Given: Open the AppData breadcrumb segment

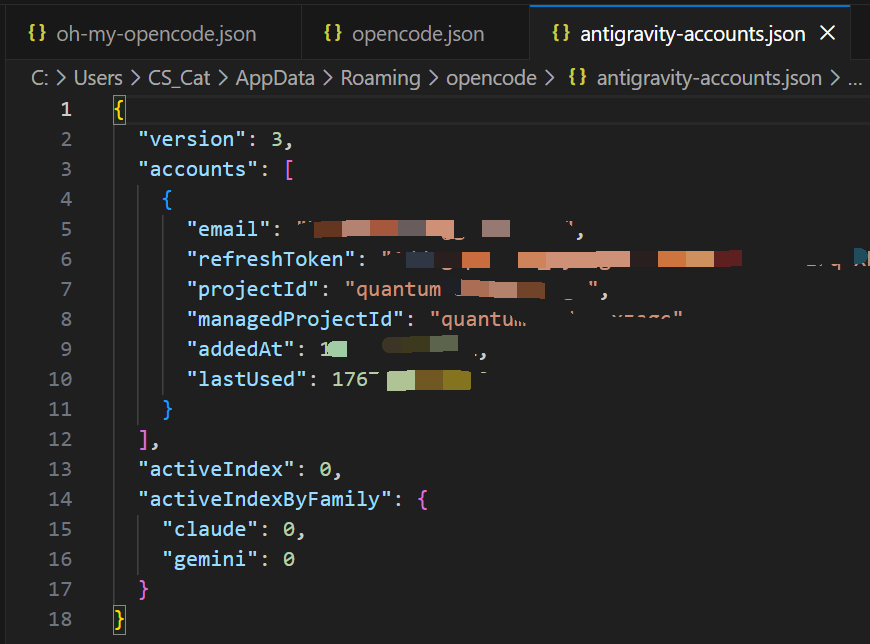Looking at the screenshot, I should 275,78.
